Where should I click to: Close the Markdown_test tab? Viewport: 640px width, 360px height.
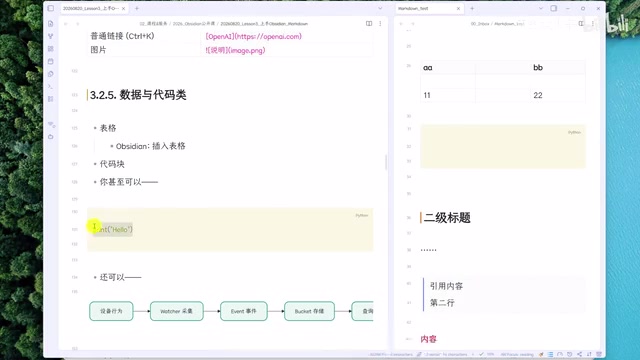458,8
